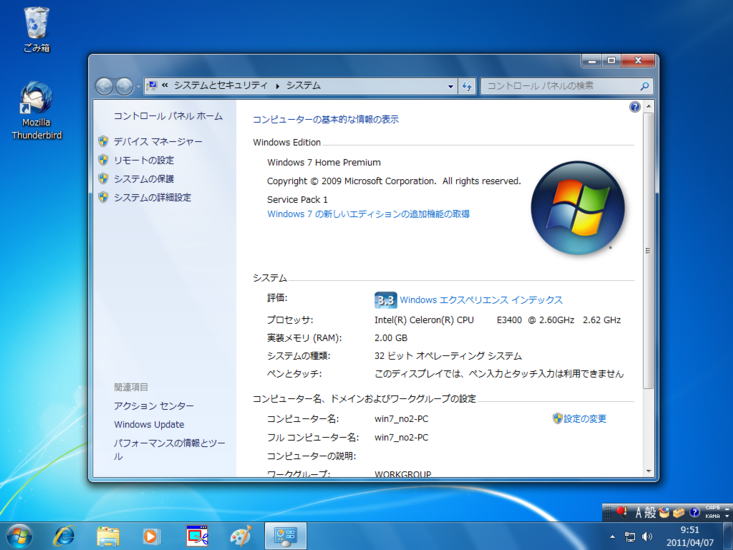
Task: Click the Control Panel icon in address bar
Action: coord(152,86)
